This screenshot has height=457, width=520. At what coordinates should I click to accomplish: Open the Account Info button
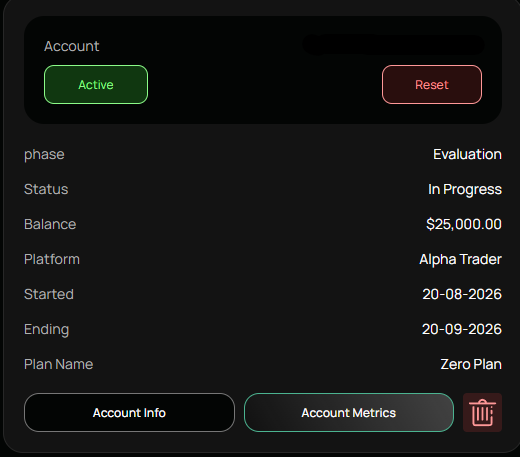[x=129, y=413]
